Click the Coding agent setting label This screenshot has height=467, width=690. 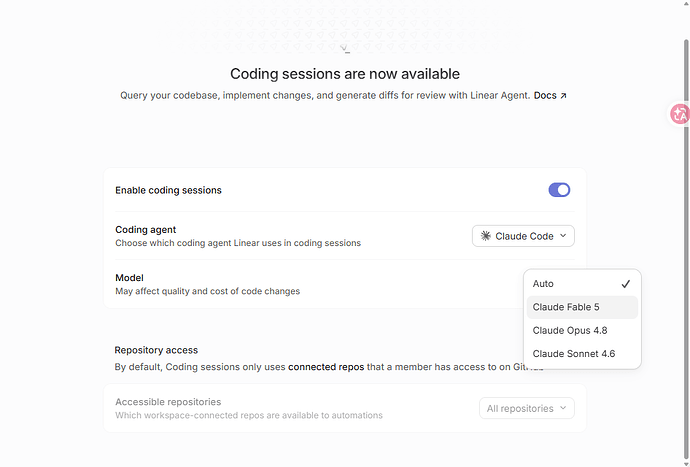point(146,230)
